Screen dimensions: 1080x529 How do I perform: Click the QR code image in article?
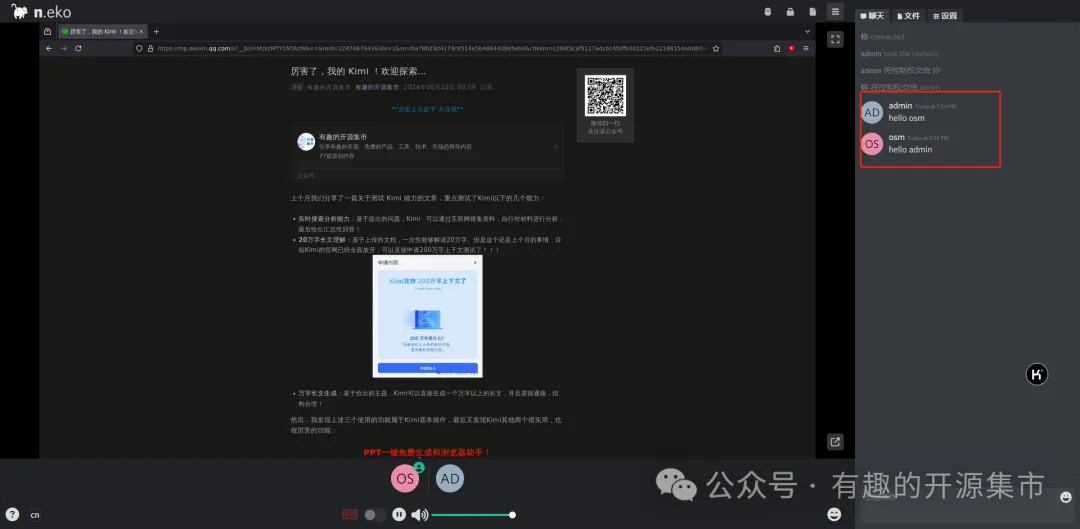(605, 95)
